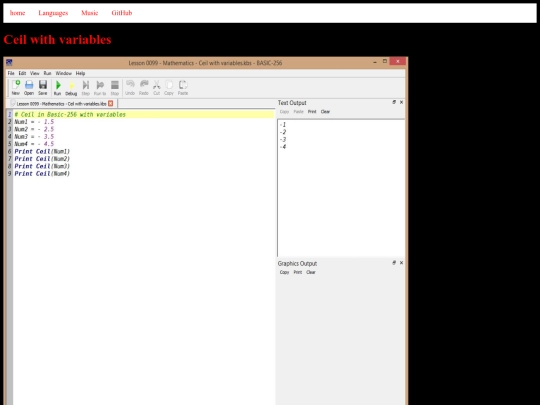Open the View menu
The width and height of the screenshot is (540, 405).
tap(35, 73)
